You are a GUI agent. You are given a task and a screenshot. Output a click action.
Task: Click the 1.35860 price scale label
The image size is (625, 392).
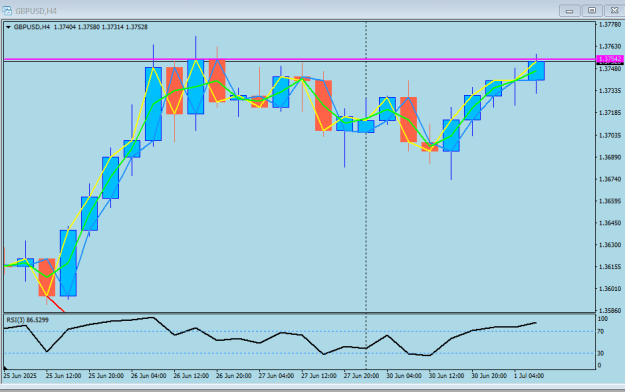click(x=610, y=310)
